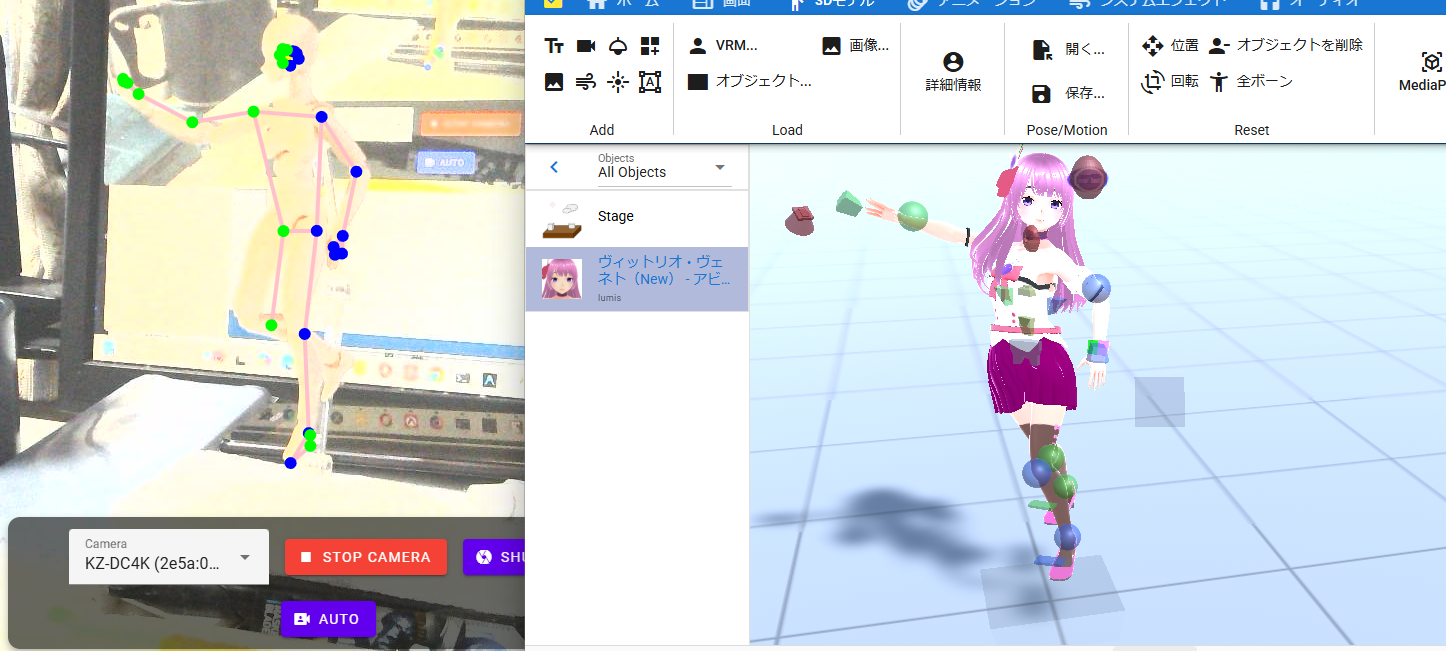The image size is (1446, 651).
Task: Open a pose file with 開く...
Action: click(1068, 49)
